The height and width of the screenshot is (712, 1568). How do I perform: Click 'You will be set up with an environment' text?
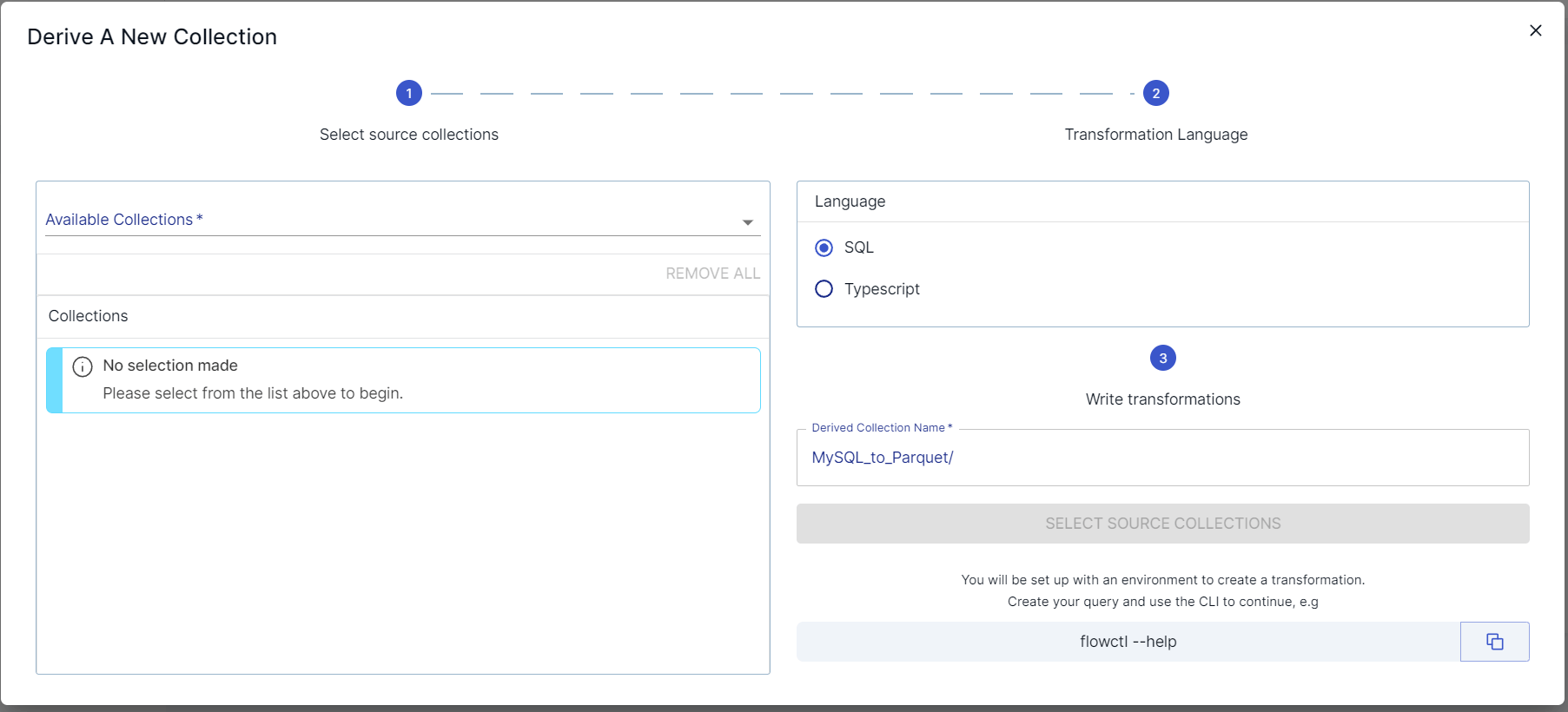pos(1162,580)
